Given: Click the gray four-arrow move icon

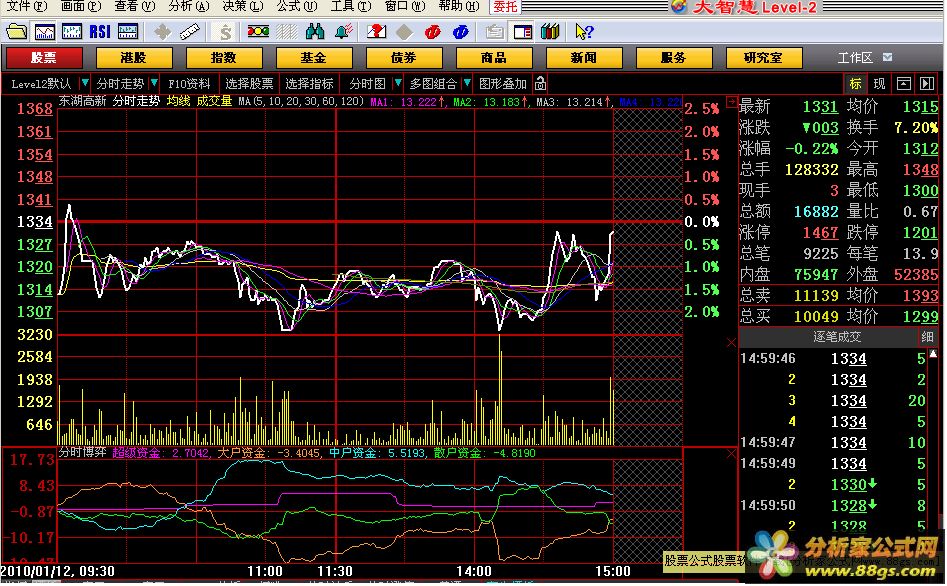Looking at the screenshot, I should tap(162, 31).
